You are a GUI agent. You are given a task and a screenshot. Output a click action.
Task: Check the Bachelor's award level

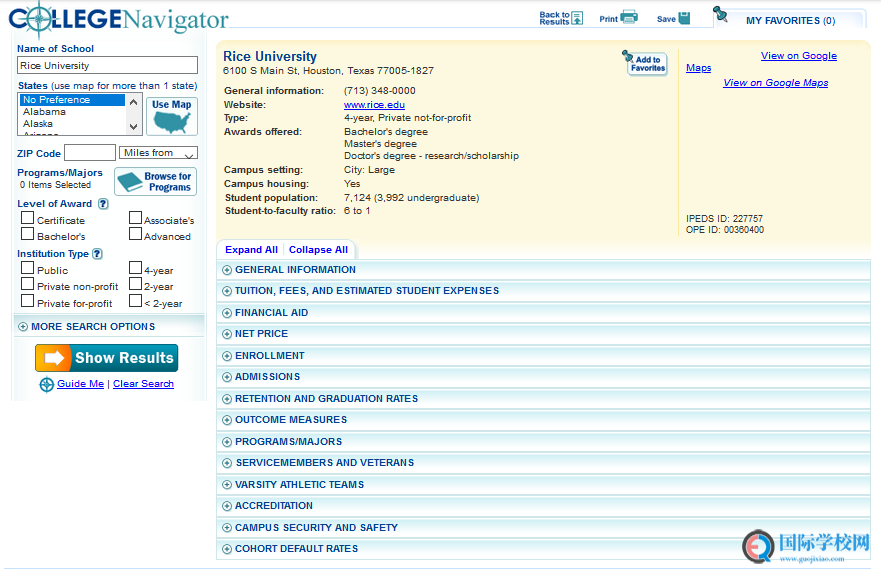(28, 233)
